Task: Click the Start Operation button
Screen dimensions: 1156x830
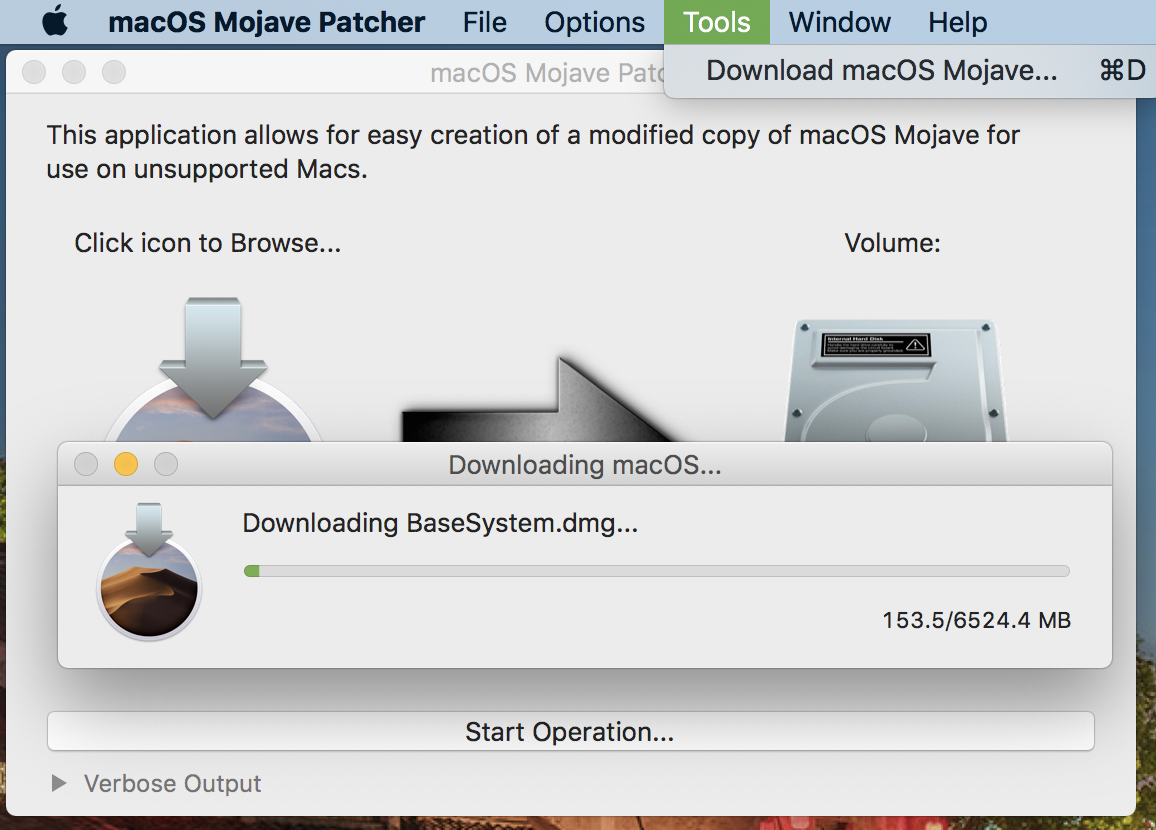Action: [x=571, y=731]
